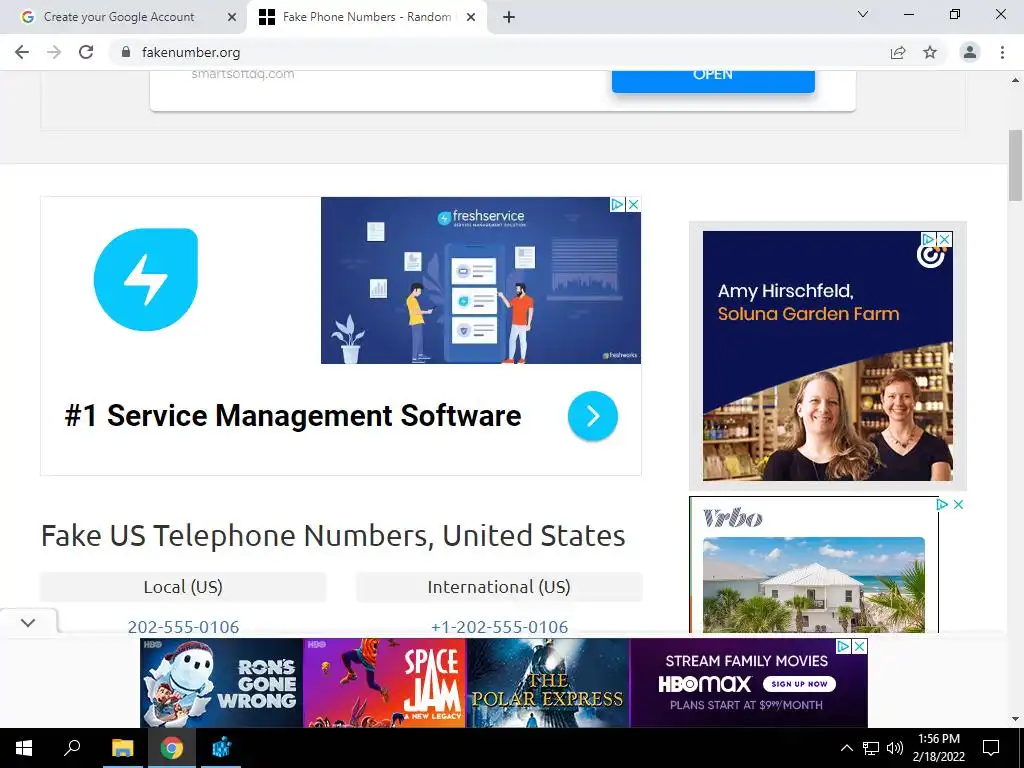Open Chrome's three-dot menu
Image resolution: width=1024 pixels, height=768 pixels.
pyautogui.click(x=1002, y=52)
